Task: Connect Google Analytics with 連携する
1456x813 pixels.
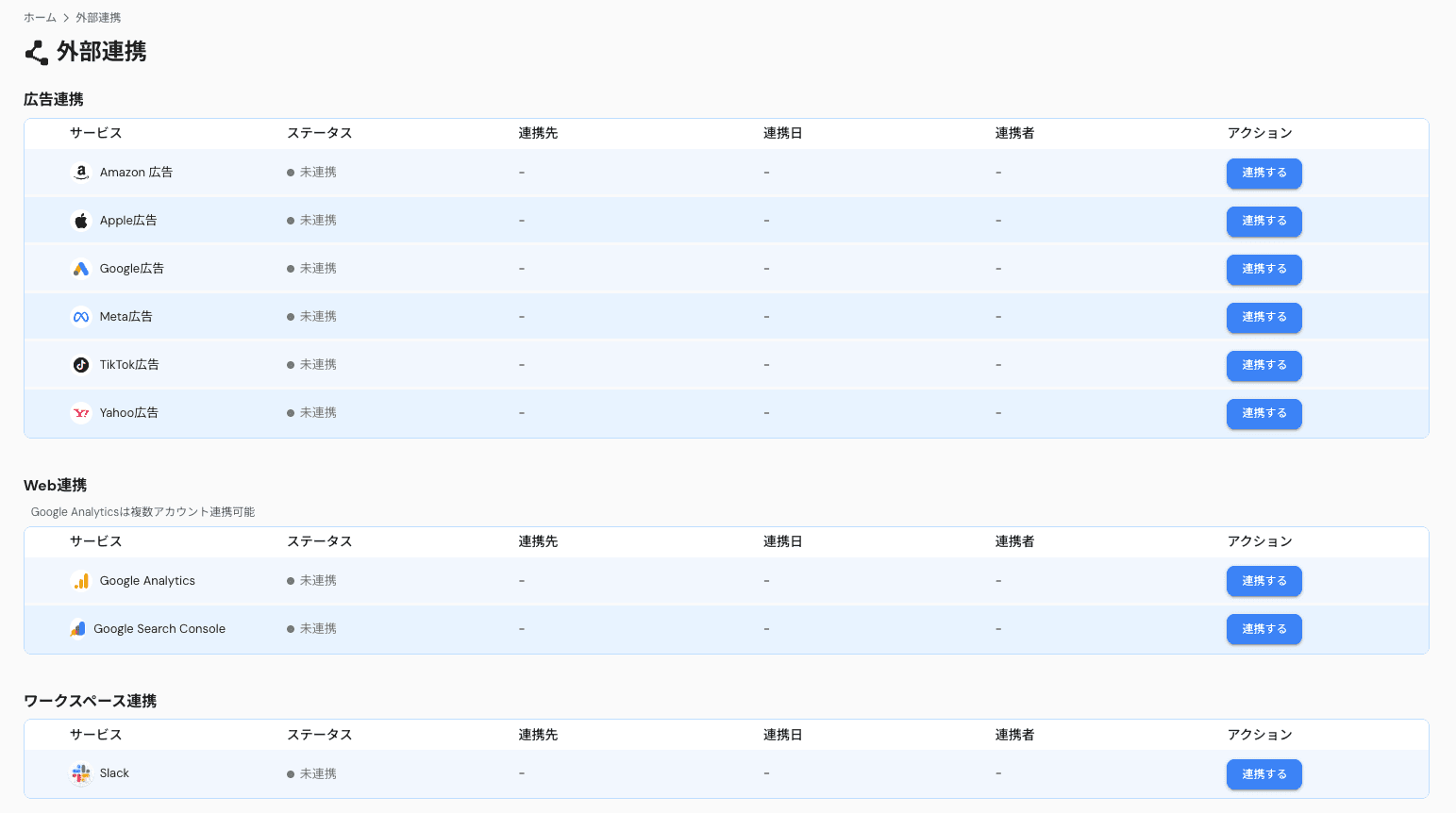Action: 1264,581
